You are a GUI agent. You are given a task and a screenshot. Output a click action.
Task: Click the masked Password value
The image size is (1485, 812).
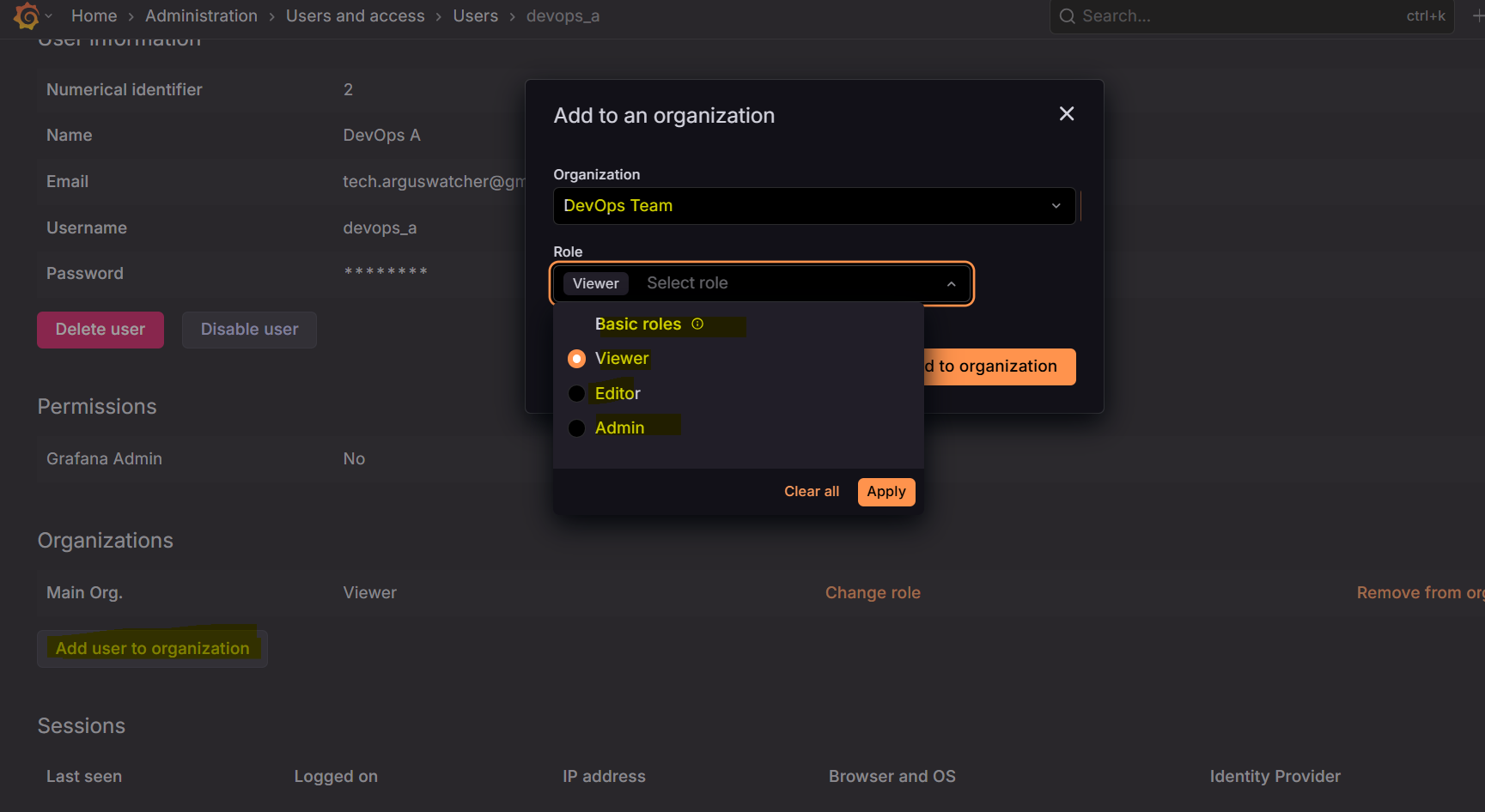coord(386,273)
